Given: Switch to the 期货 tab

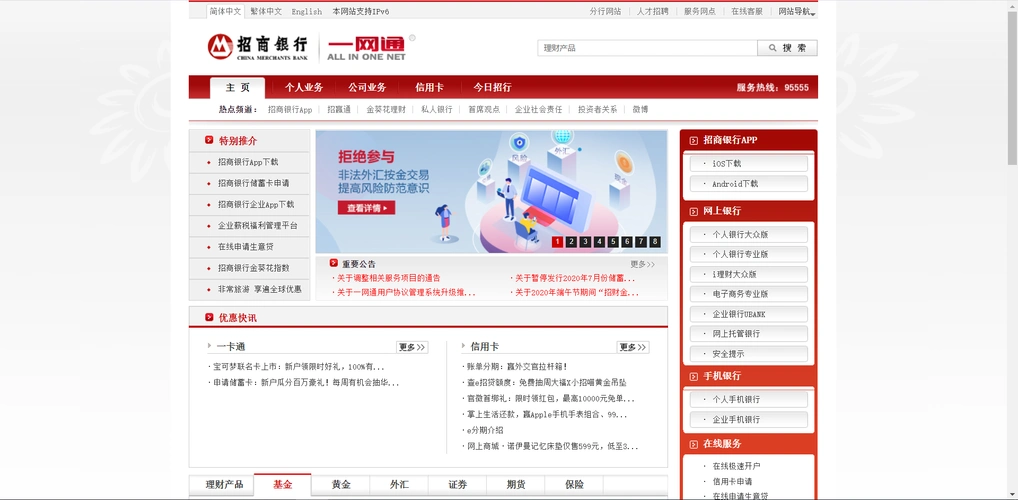Looking at the screenshot, I should [516, 484].
